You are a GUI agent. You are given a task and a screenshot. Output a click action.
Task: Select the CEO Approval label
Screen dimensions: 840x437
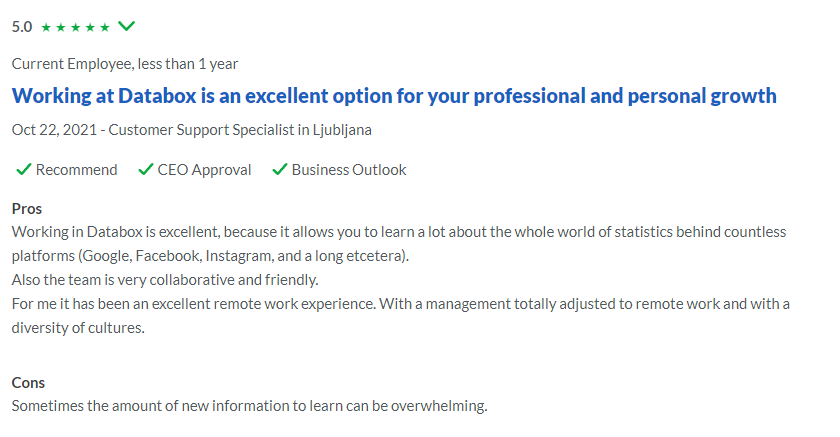click(x=204, y=170)
